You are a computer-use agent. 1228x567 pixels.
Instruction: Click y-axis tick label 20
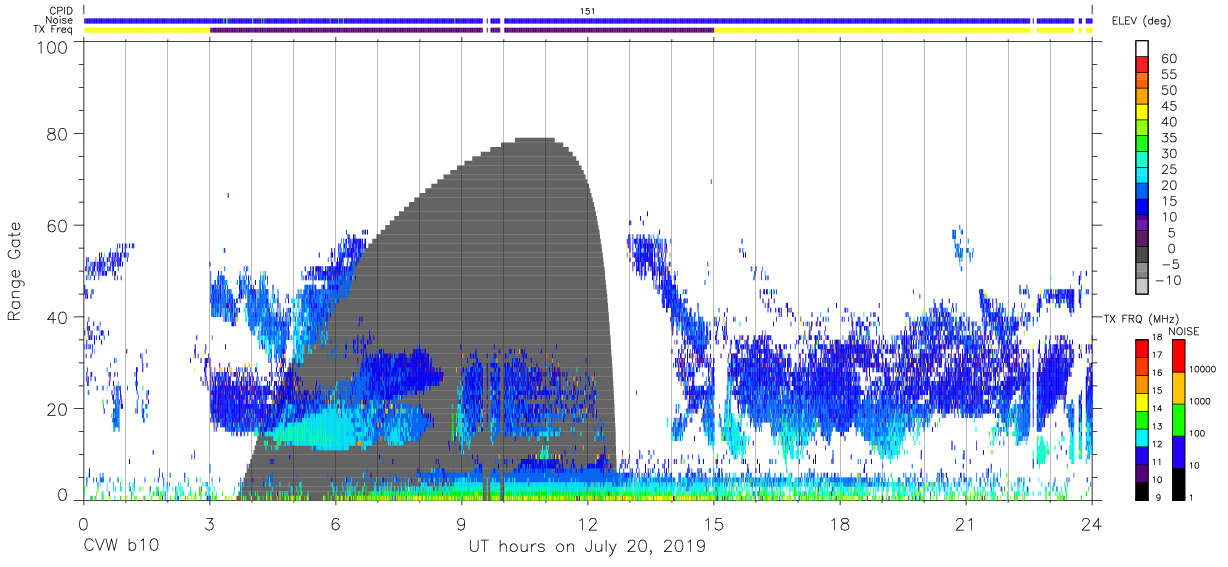click(x=57, y=409)
